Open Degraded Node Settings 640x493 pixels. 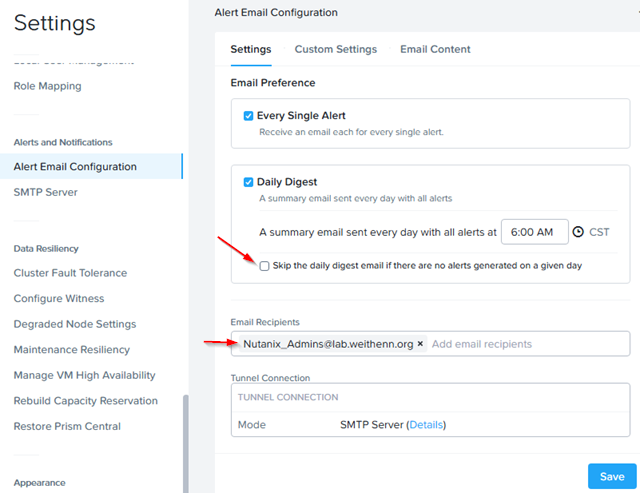click(75, 324)
